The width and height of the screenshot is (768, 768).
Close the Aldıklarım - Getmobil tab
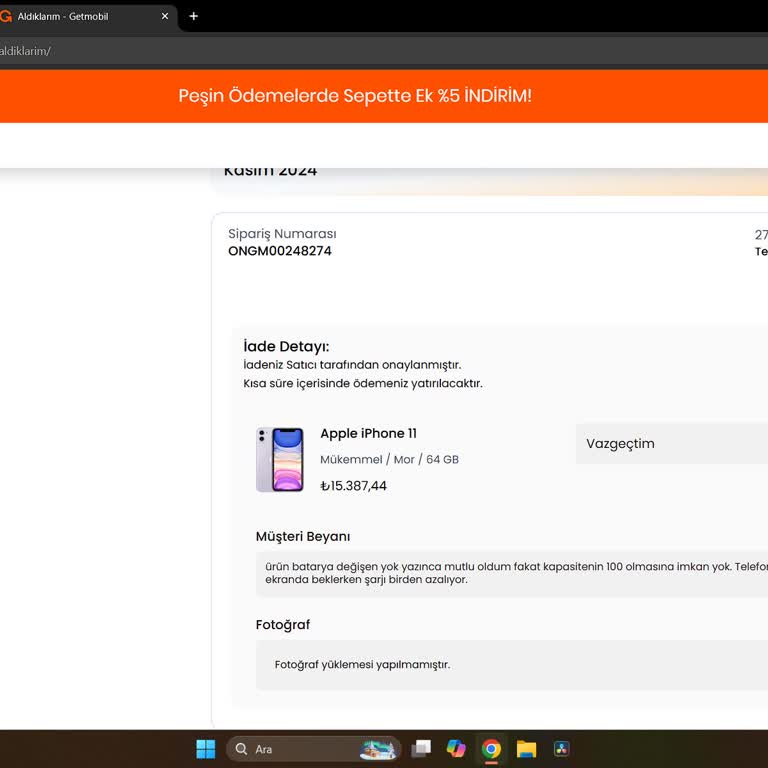click(x=165, y=16)
